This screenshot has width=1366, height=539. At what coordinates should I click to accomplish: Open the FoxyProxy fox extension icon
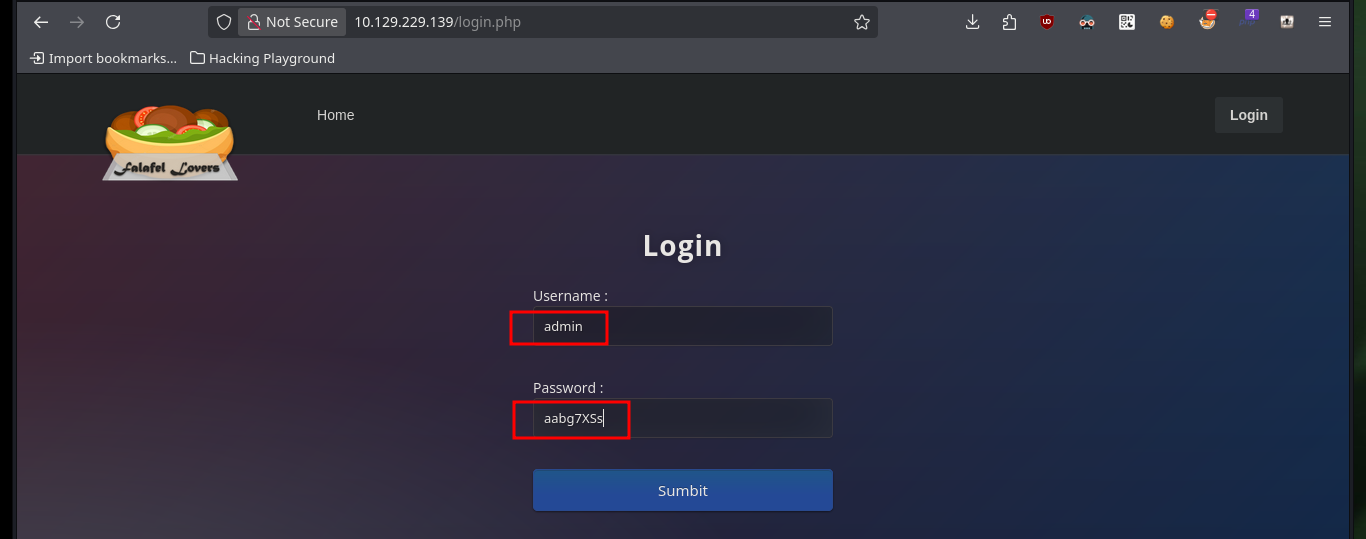(x=1208, y=20)
